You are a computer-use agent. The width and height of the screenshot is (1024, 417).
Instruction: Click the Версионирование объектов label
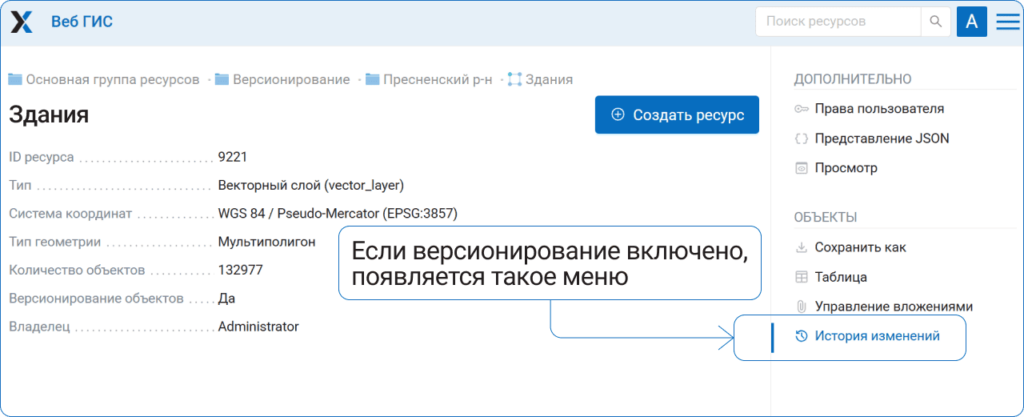click(96, 299)
